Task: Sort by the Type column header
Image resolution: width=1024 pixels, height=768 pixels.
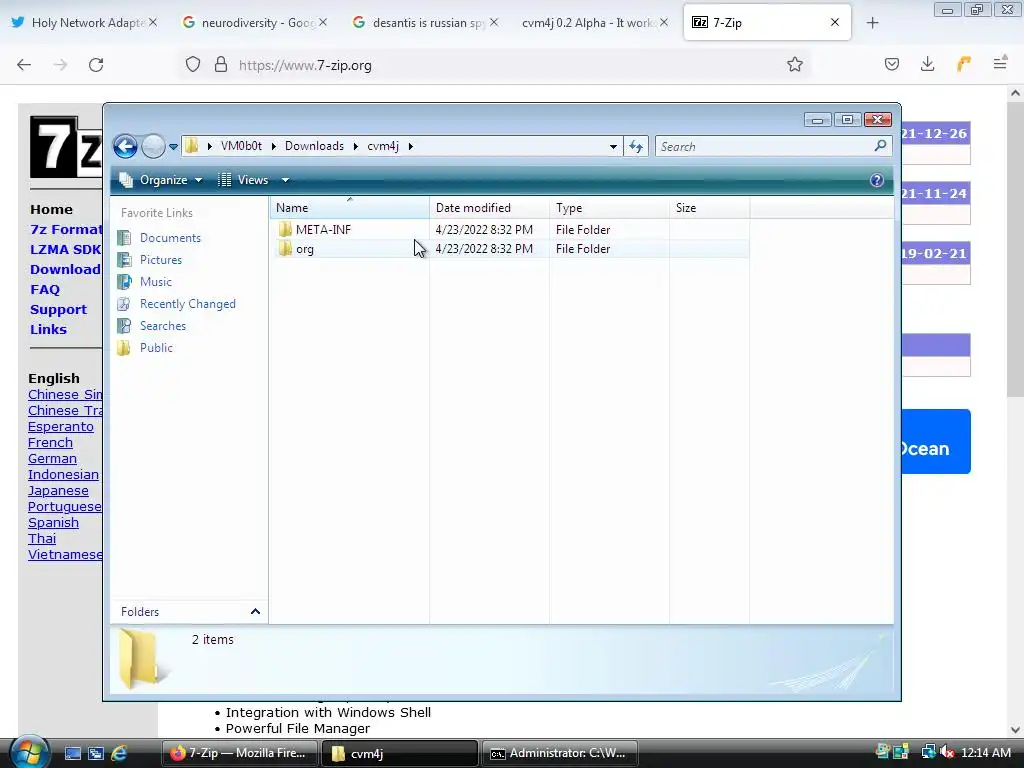Action: 609,208
